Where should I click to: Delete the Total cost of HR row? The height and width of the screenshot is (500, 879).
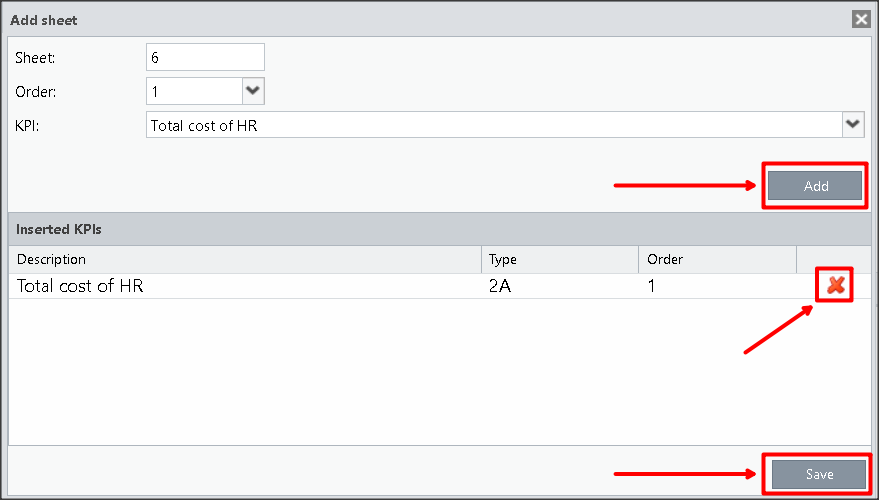click(835, 286)
